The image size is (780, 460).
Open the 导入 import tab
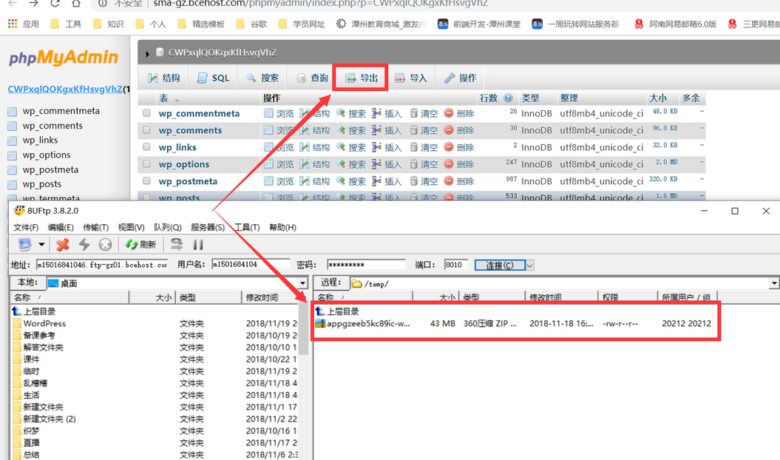(x=411, y=78)
